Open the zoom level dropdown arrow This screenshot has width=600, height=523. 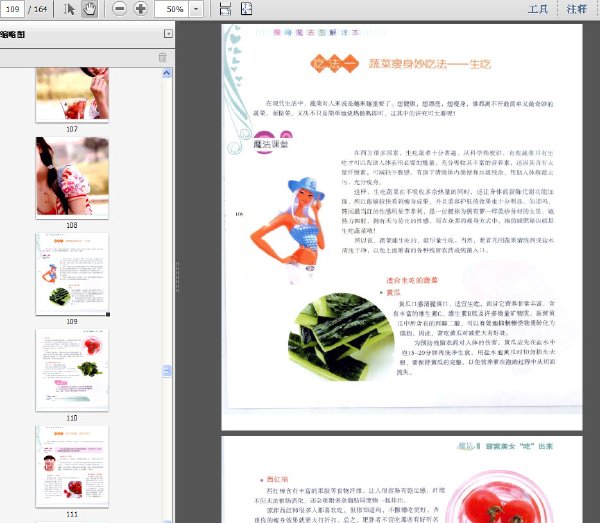[196, 9]
